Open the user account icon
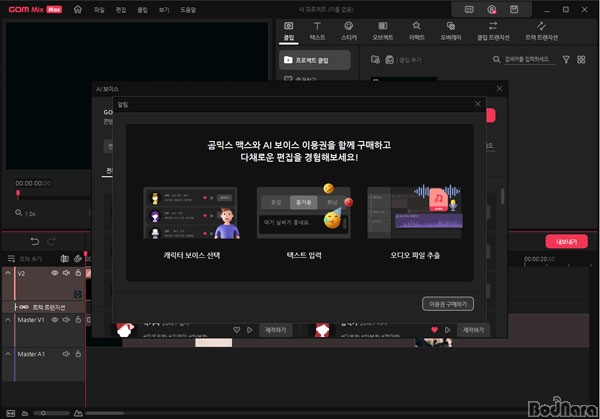 (491, 10)
